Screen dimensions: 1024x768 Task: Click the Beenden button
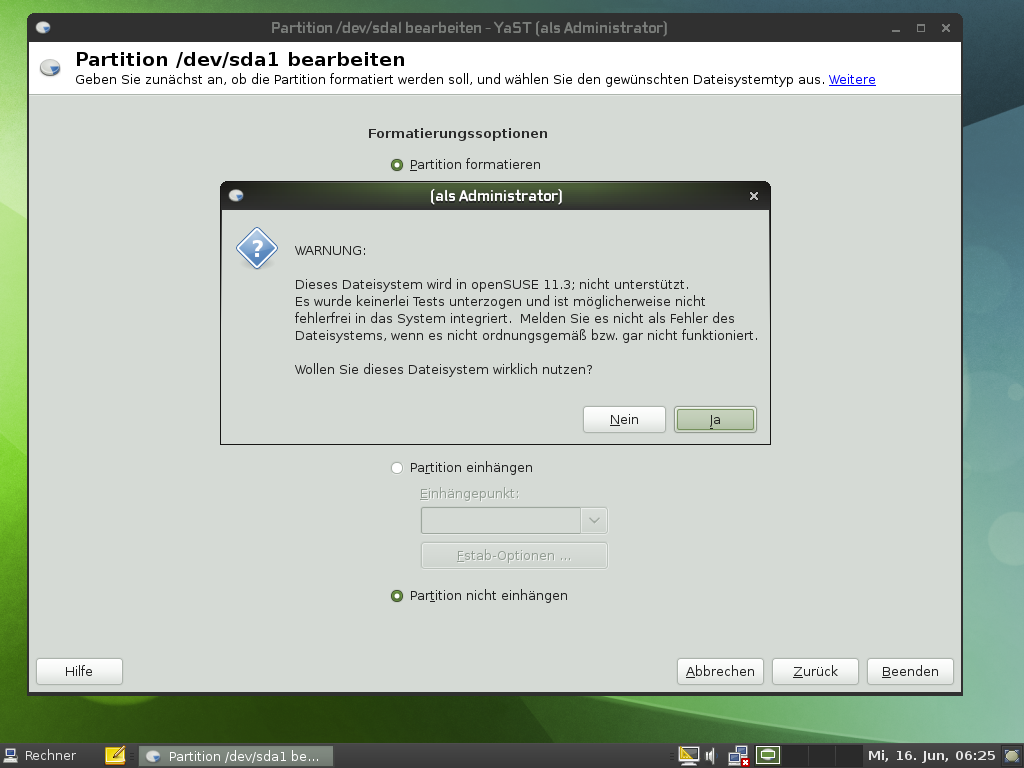[909, 671]
